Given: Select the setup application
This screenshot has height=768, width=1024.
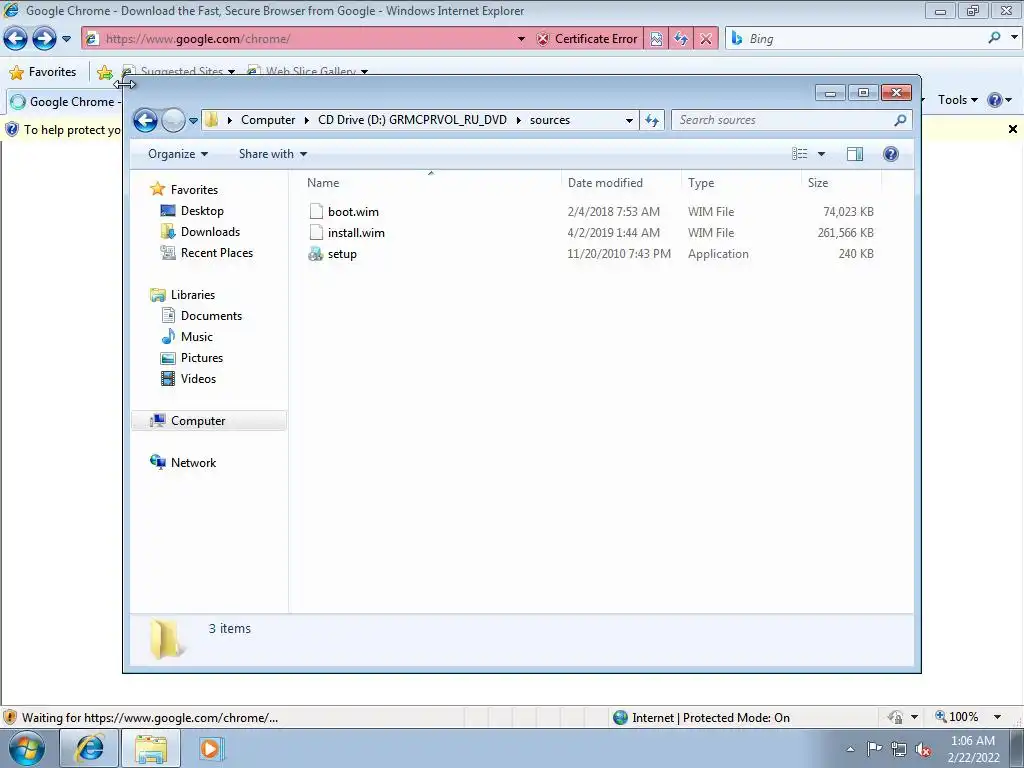Looking at the screenshot, I should coord(342,254).
